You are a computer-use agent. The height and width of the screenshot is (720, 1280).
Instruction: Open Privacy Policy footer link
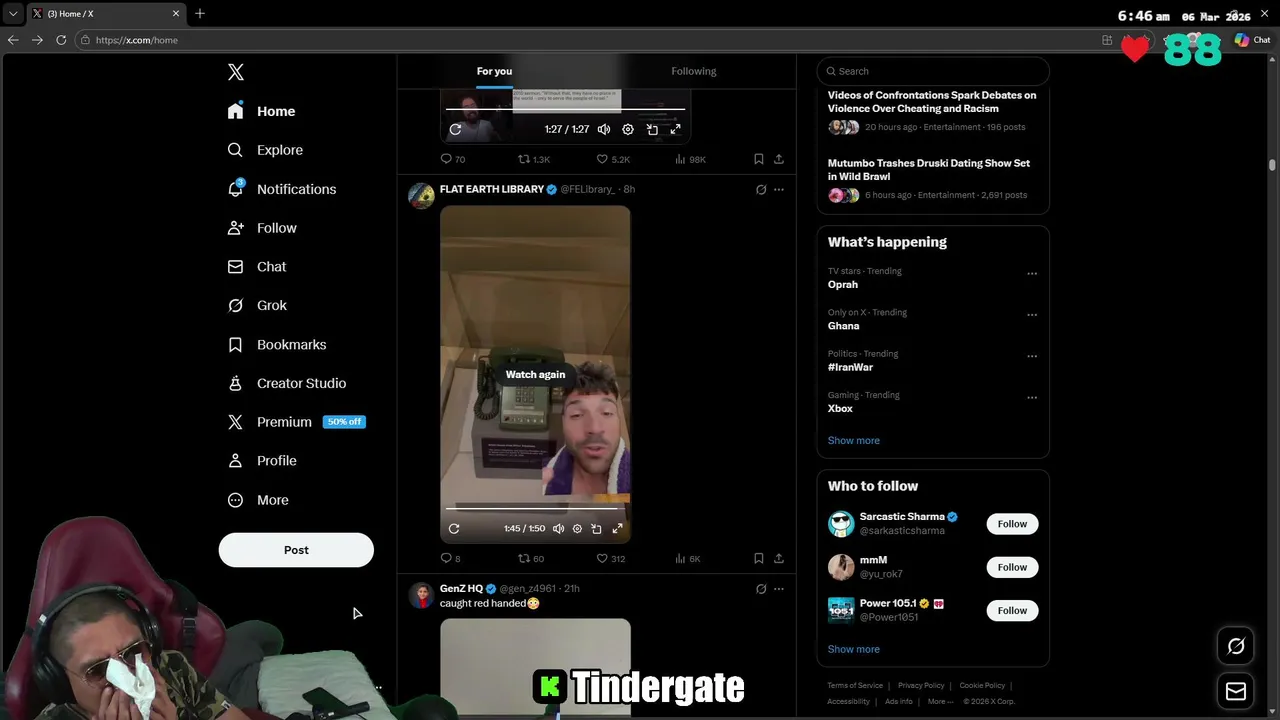[x=921, y=685]
